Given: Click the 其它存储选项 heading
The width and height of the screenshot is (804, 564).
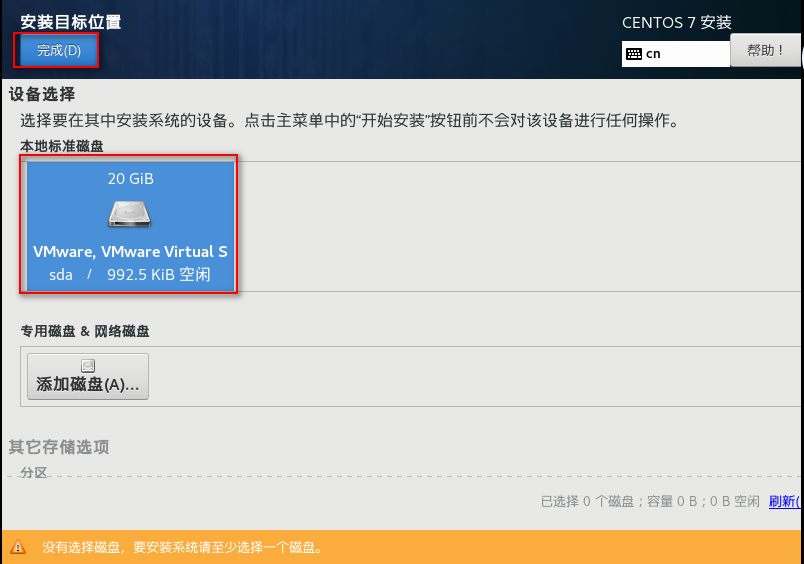Looking at the screenshot, I should (x=58, y=447).
